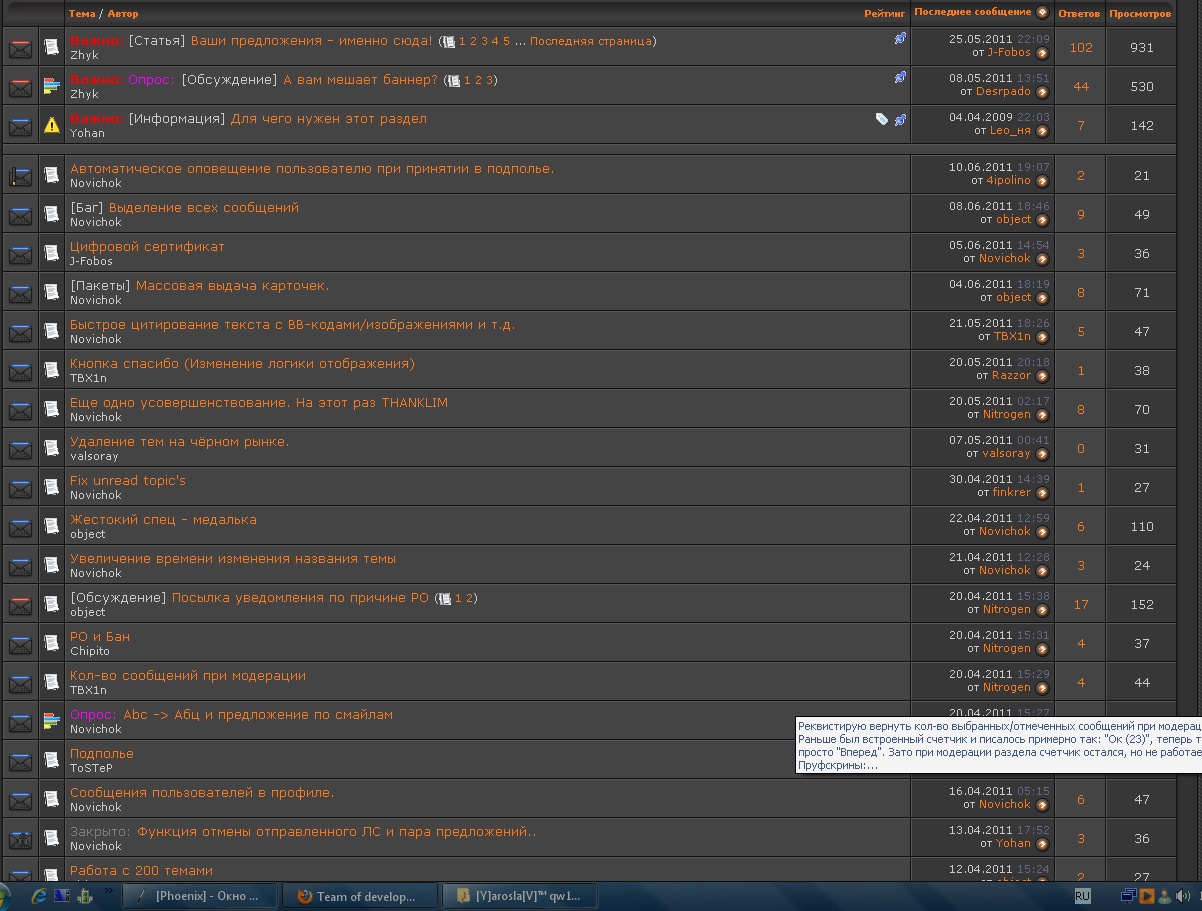Open 'Последняя страница' link of first thread

click(x=590, y=41)
